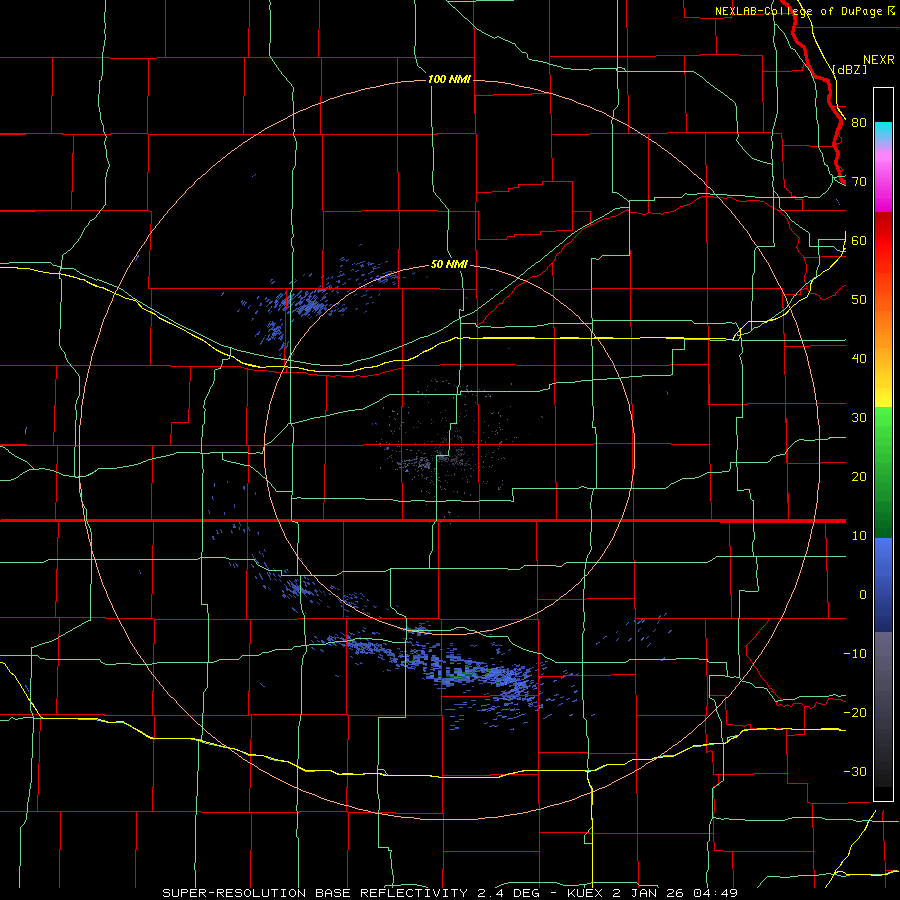Click the 50 value on dBZ scale
Image resolution: width=900 pixels, height=900 pixels.
click(x=859, y=300)
